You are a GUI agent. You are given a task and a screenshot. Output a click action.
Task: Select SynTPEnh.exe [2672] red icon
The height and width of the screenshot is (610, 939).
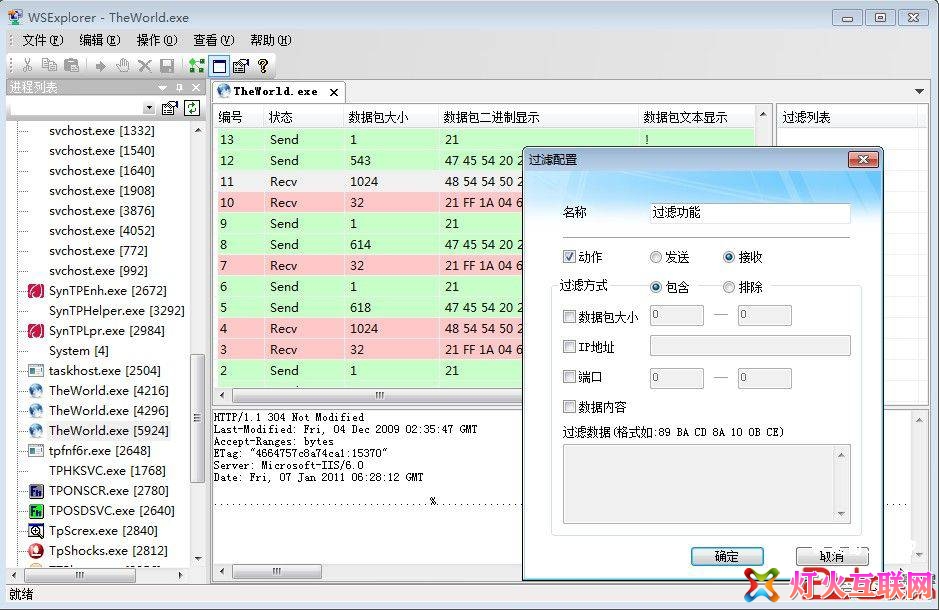[x=36, y=291]
